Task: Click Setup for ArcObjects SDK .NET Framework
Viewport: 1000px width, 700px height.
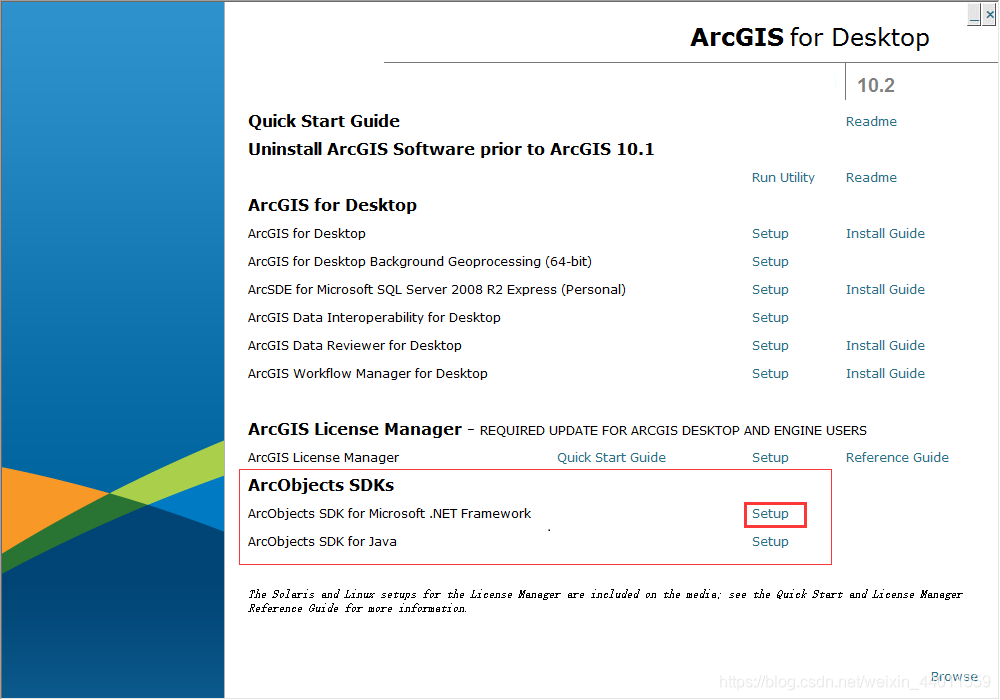Action: 770,513
